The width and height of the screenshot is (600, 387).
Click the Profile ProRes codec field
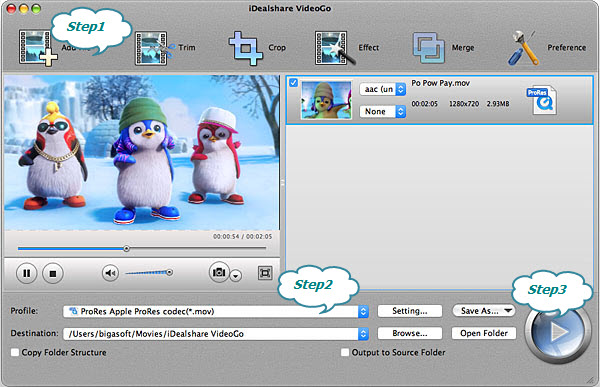click(x=215, y=311)
